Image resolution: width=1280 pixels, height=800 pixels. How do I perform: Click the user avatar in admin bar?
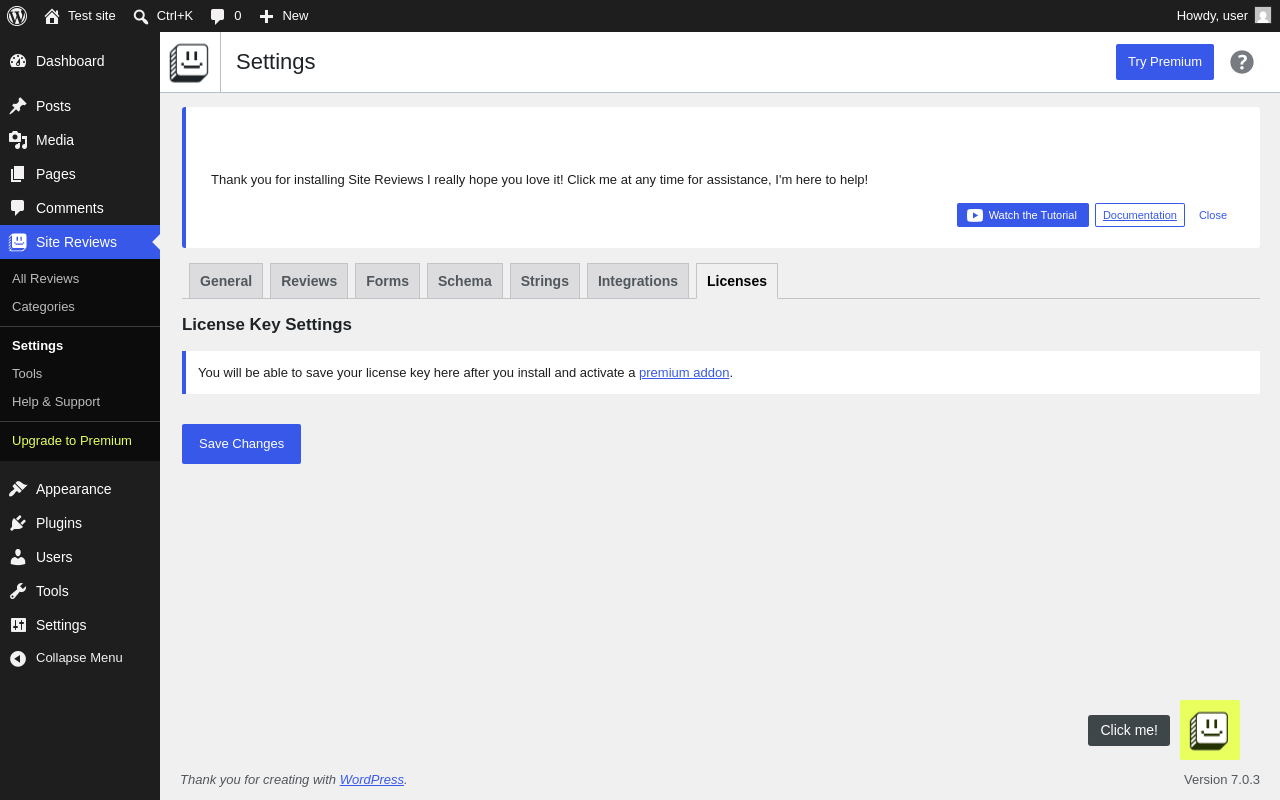tap(1263, 15)
